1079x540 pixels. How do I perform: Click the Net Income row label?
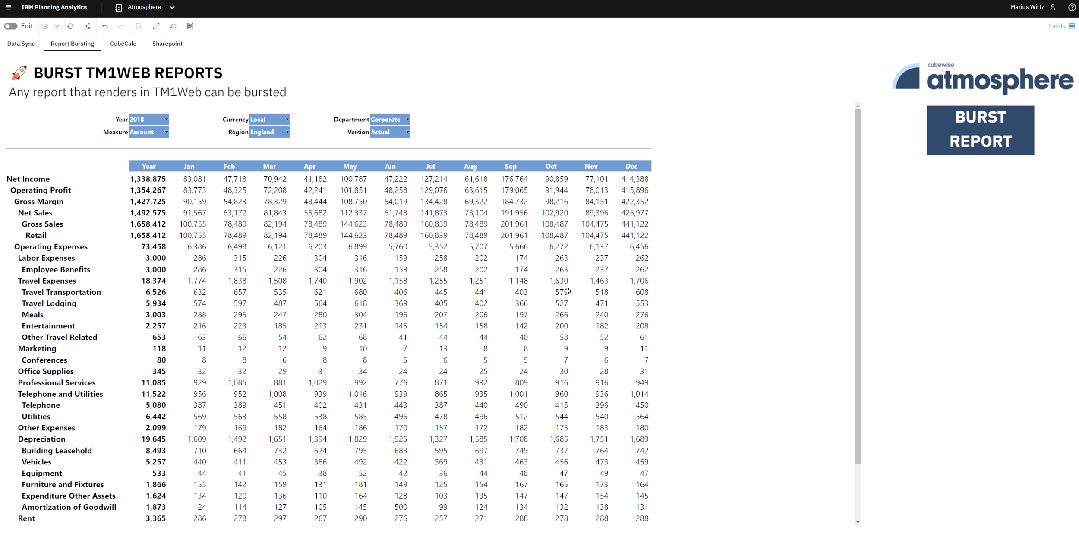(x=28, y=179)
